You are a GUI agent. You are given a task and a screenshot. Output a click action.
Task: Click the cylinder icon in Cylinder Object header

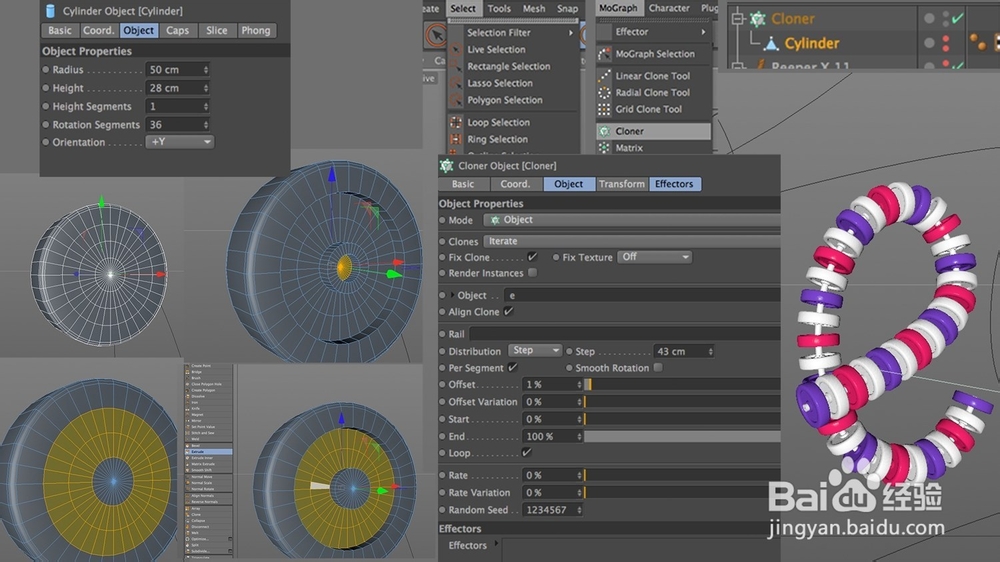[50, 11]
